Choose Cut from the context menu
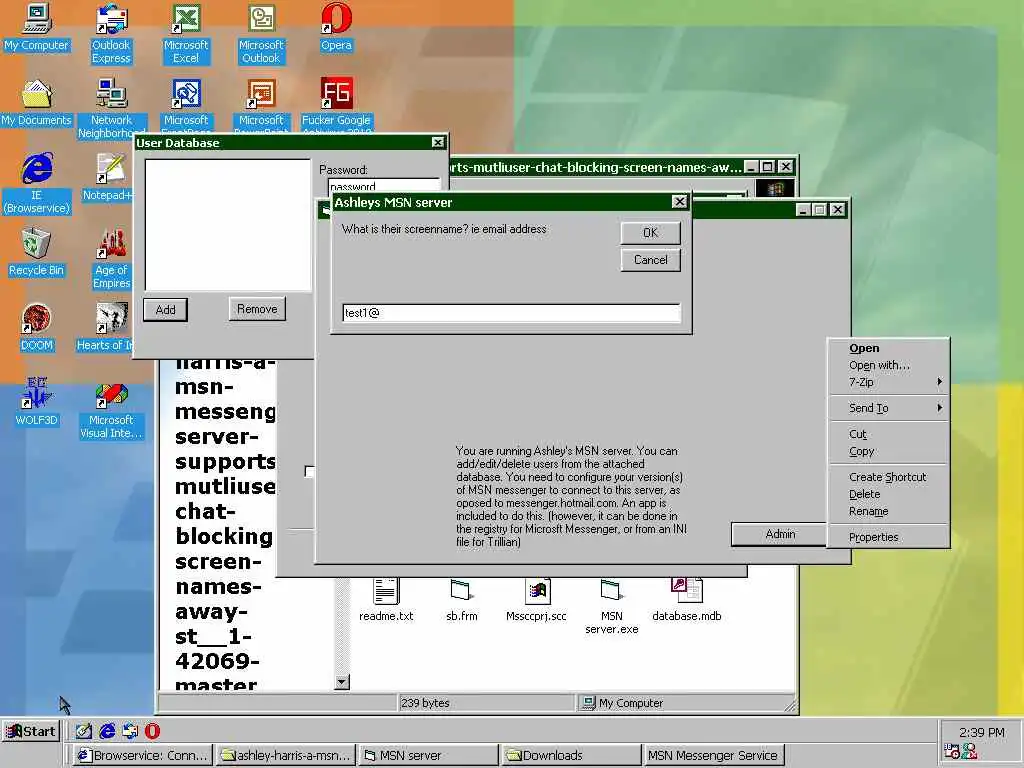Image resolution: width=1024 pixels, height=768 pixels. (x=888, y=434)
